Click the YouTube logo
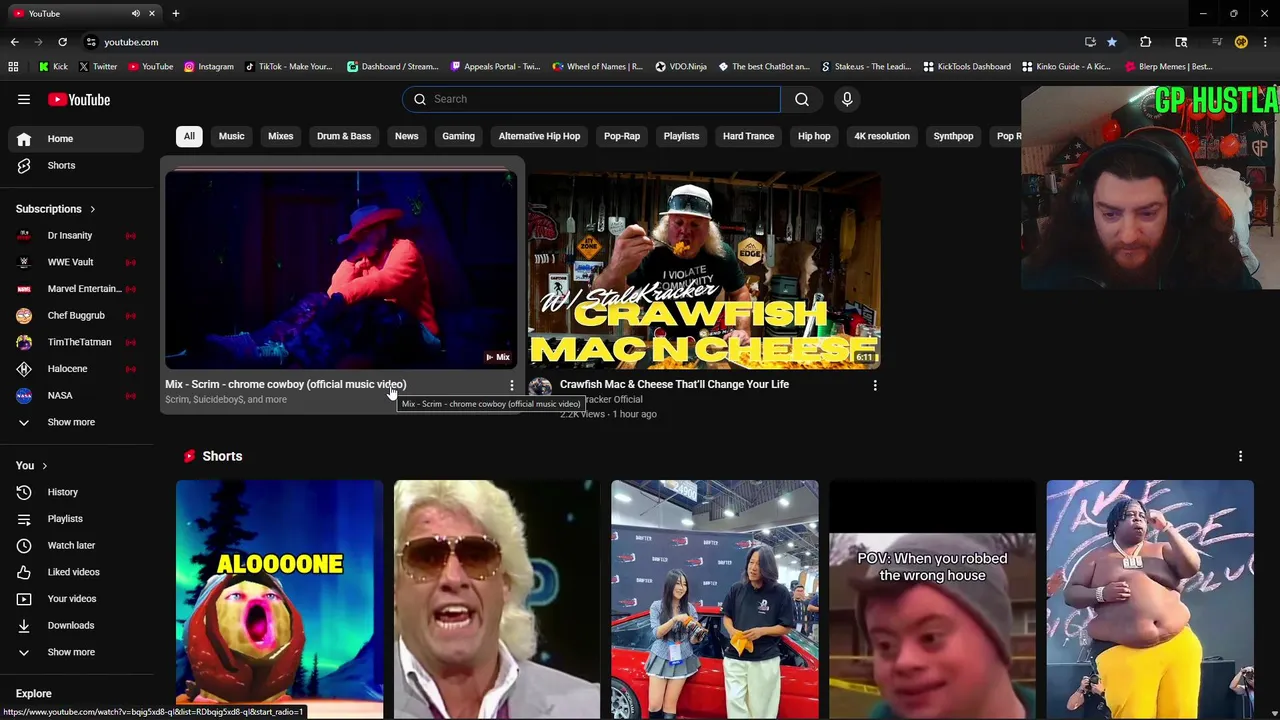 (79, 100)
